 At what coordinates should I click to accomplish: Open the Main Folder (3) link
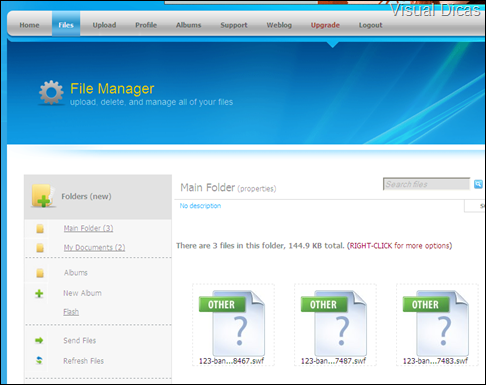[x=88, y=228]
